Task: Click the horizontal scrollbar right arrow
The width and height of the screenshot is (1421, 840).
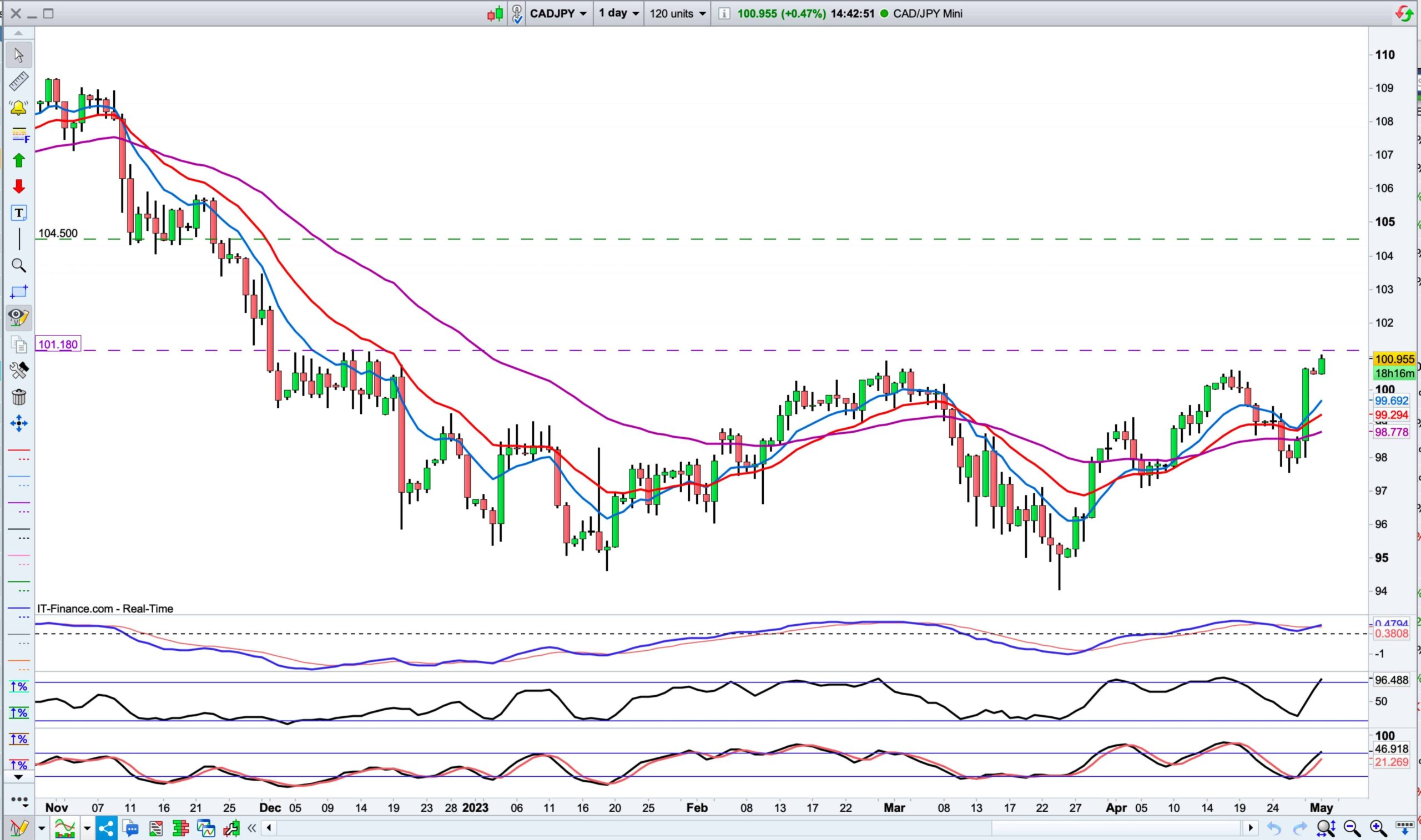Action: 1251,828
